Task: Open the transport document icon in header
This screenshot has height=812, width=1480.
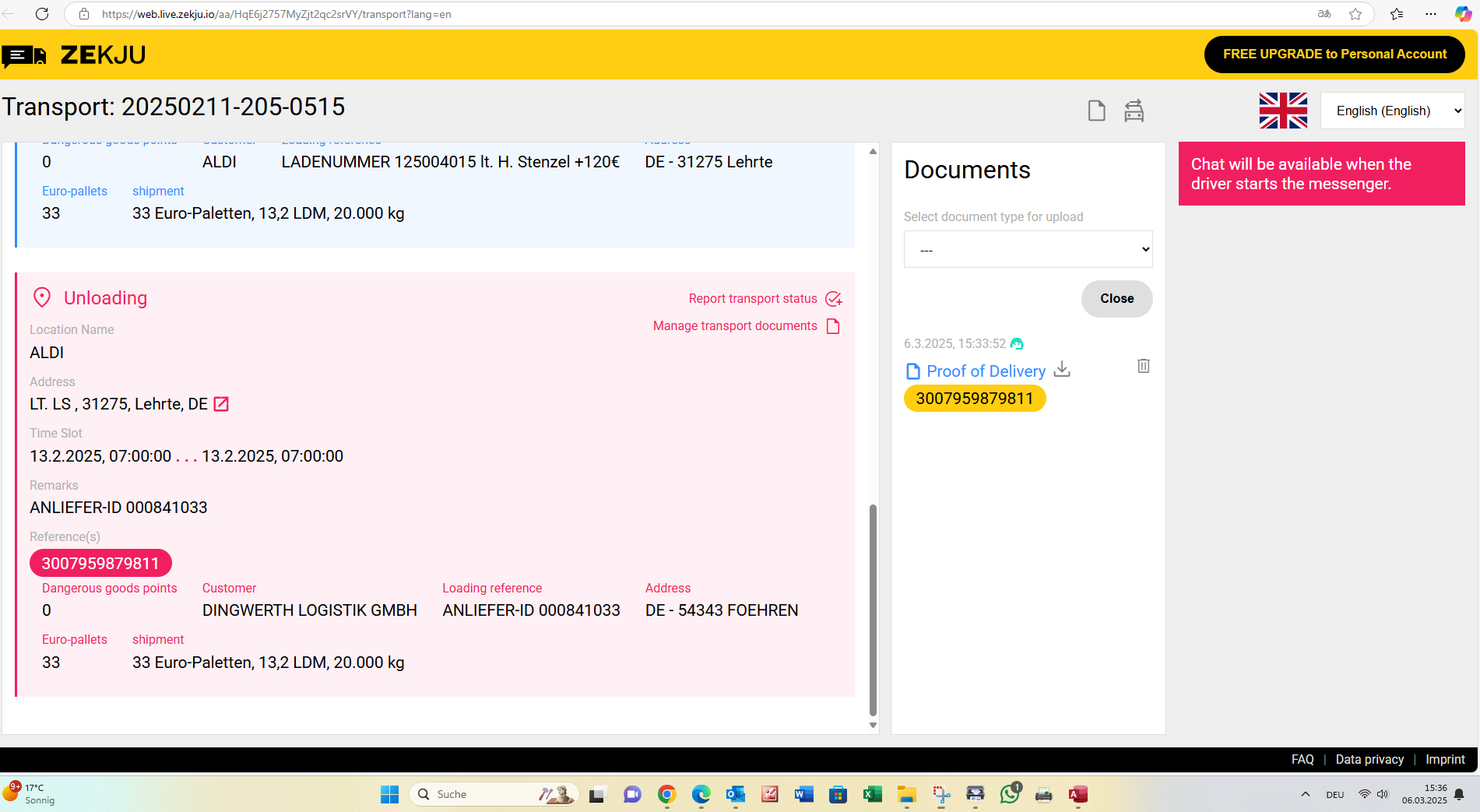Action: pyautogui.click(x=1096, y=111)
